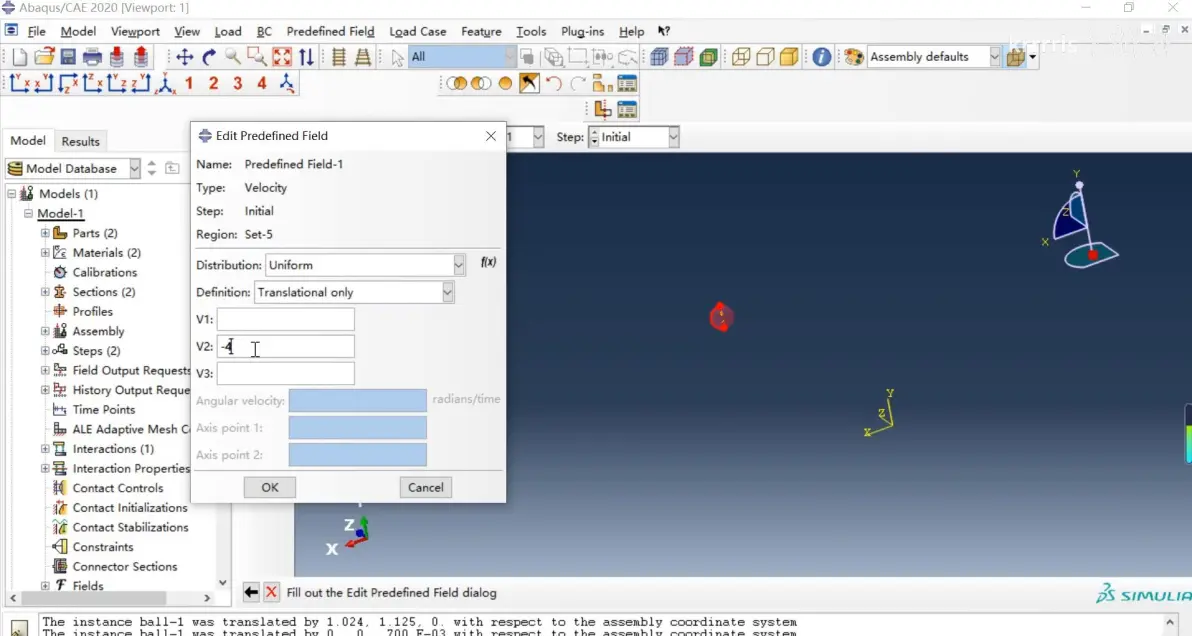The width and height of the screenshot is (1192, 636).
Task: Switch to the Model tab
Action: 28,141
